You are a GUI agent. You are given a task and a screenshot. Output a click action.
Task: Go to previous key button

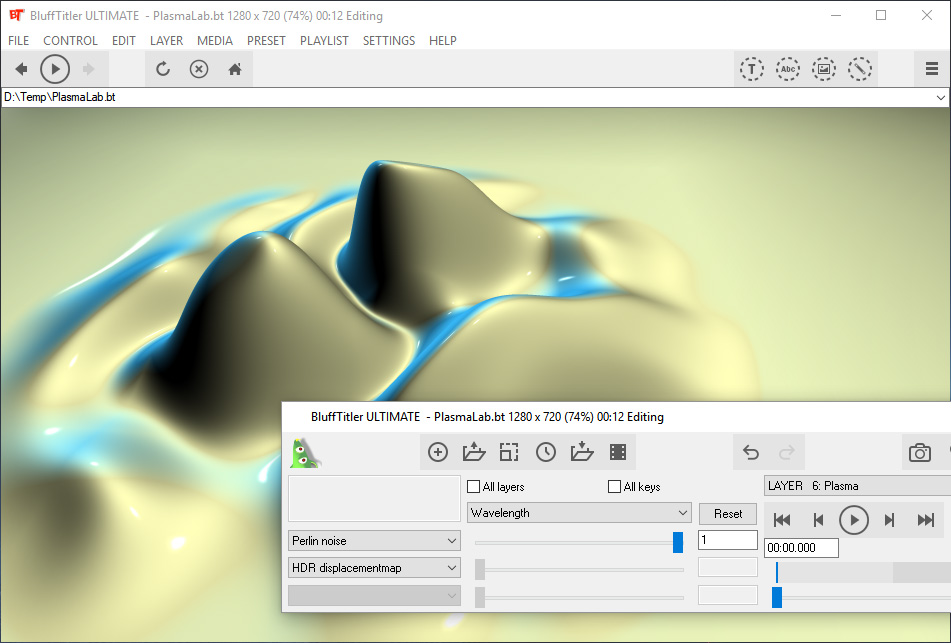tap(818, 520)
